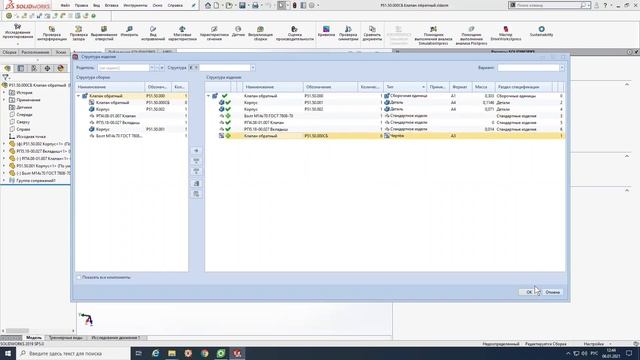The height and width of the screenshot is (360, 640).
Task: Open File Explorer from the taskbar
Action: (x=172, y=353)
